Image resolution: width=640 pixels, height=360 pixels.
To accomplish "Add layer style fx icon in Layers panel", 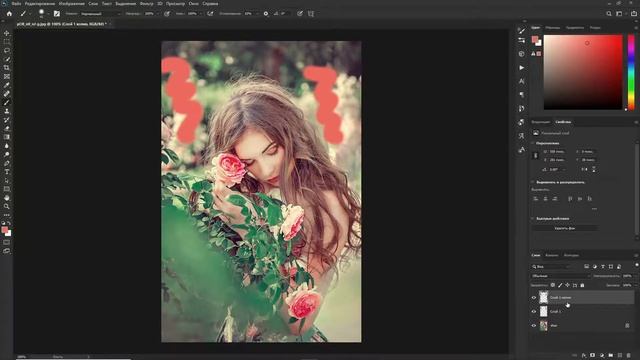I will [x=584, y=356].
